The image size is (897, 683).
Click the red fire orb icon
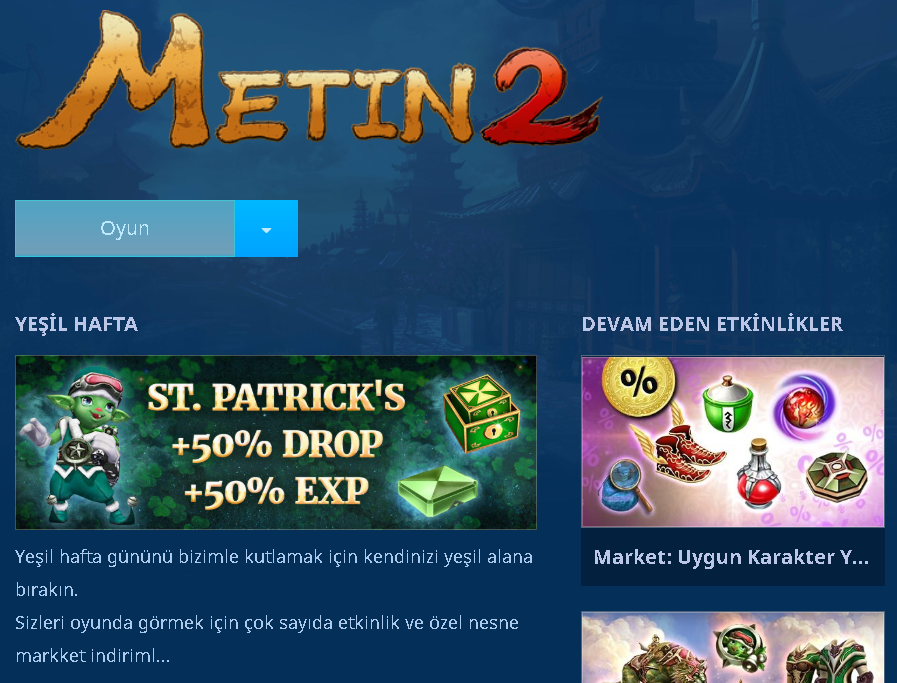click(x=802, y=407)
